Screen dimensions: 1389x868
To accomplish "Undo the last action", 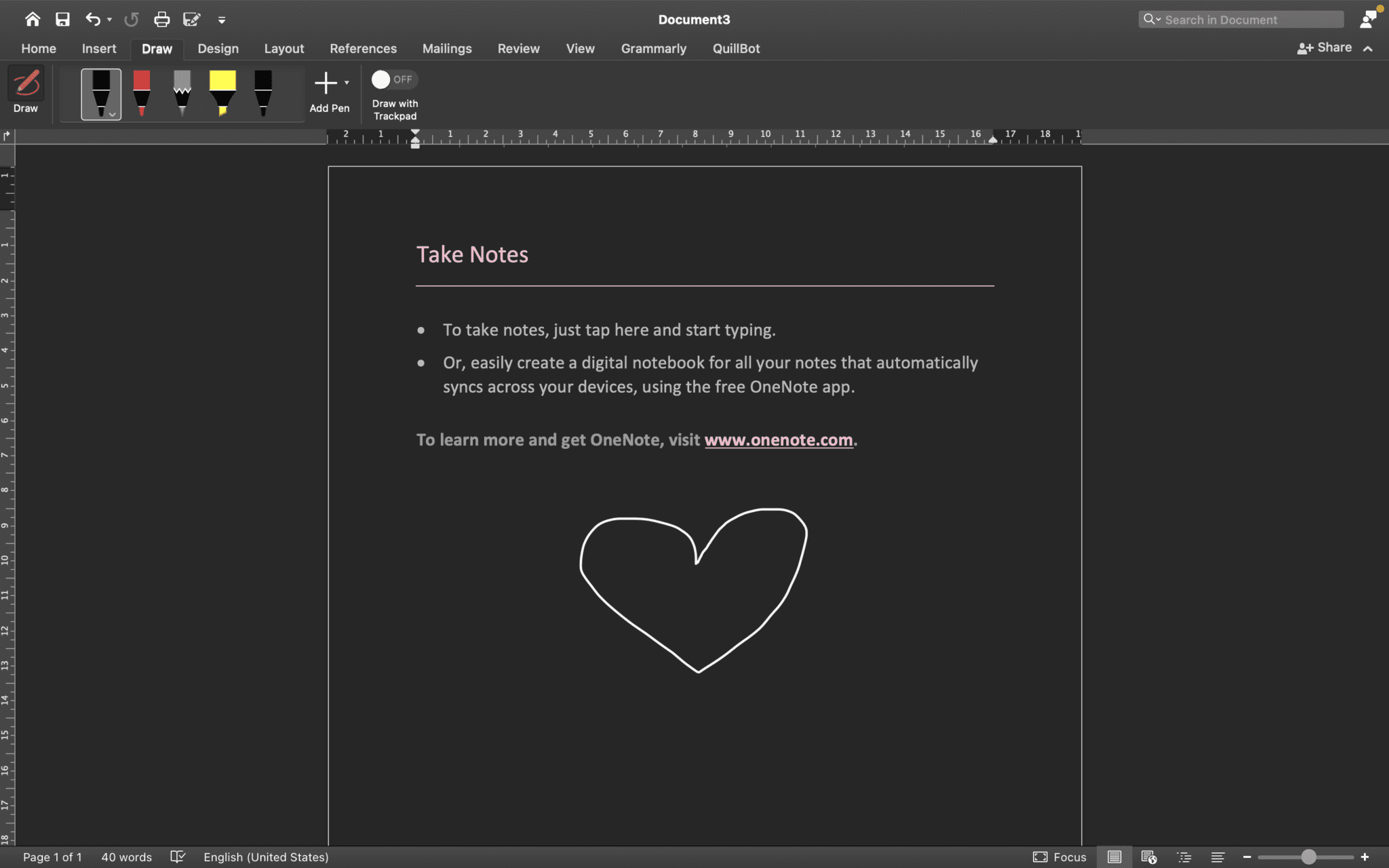I will pyautogui.click(x=94, y=19).
